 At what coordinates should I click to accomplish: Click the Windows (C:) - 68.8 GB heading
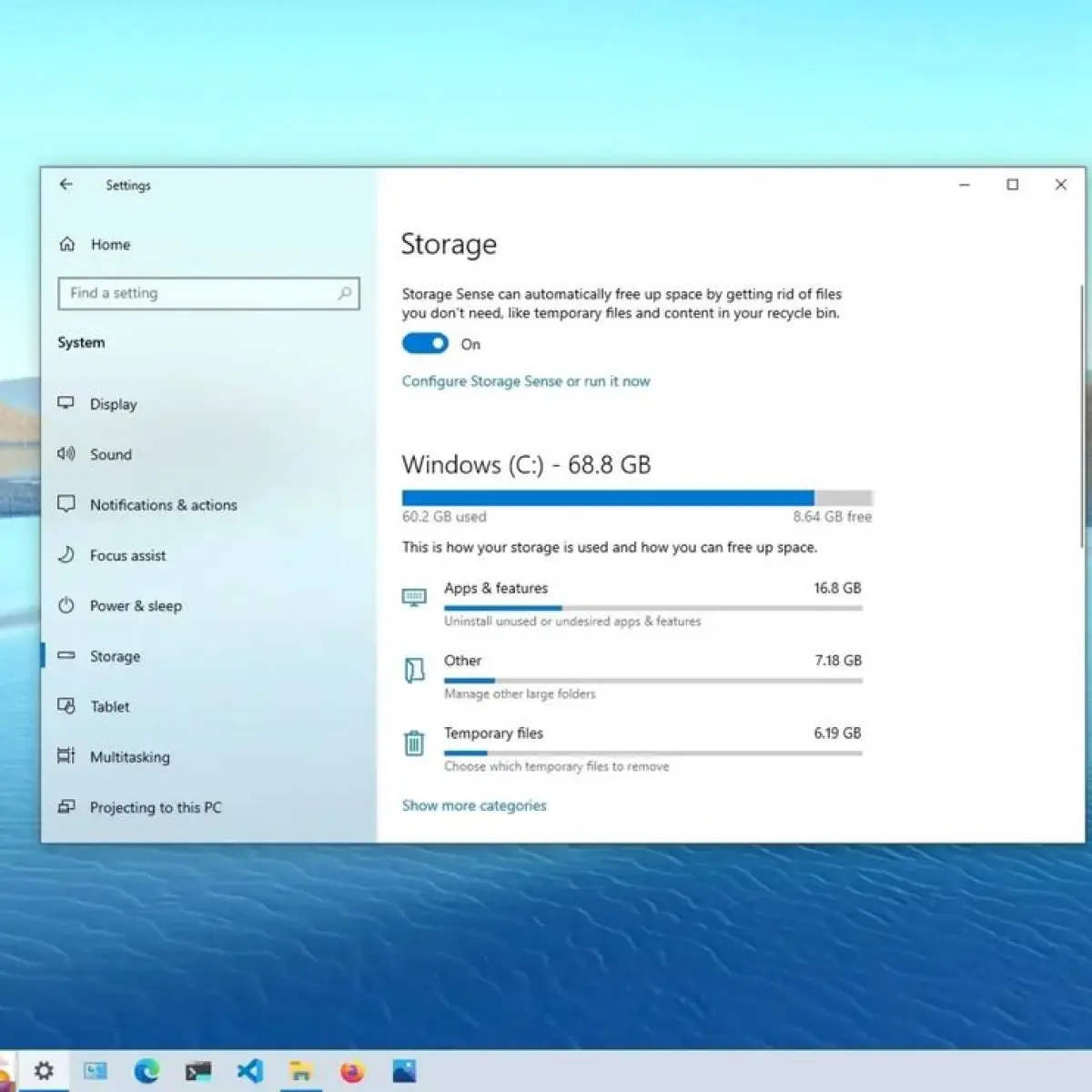click(x=527, y=465)
